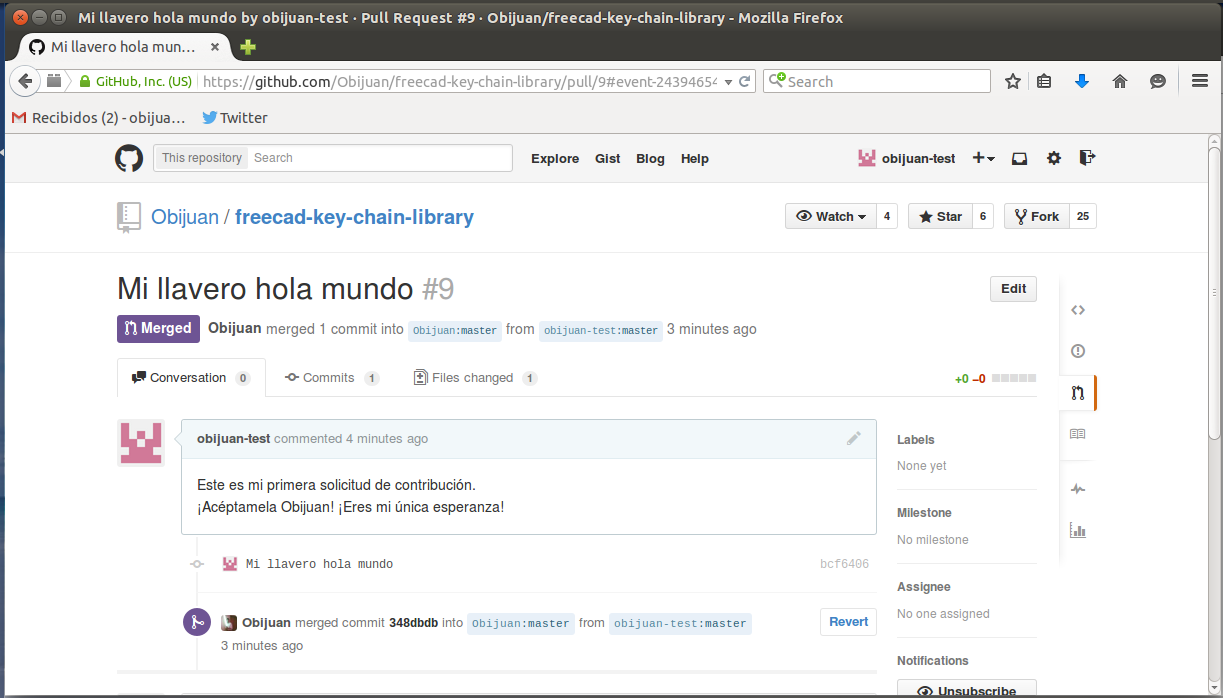Open Wiki icon in repository sidebar

click(1077, 434)
